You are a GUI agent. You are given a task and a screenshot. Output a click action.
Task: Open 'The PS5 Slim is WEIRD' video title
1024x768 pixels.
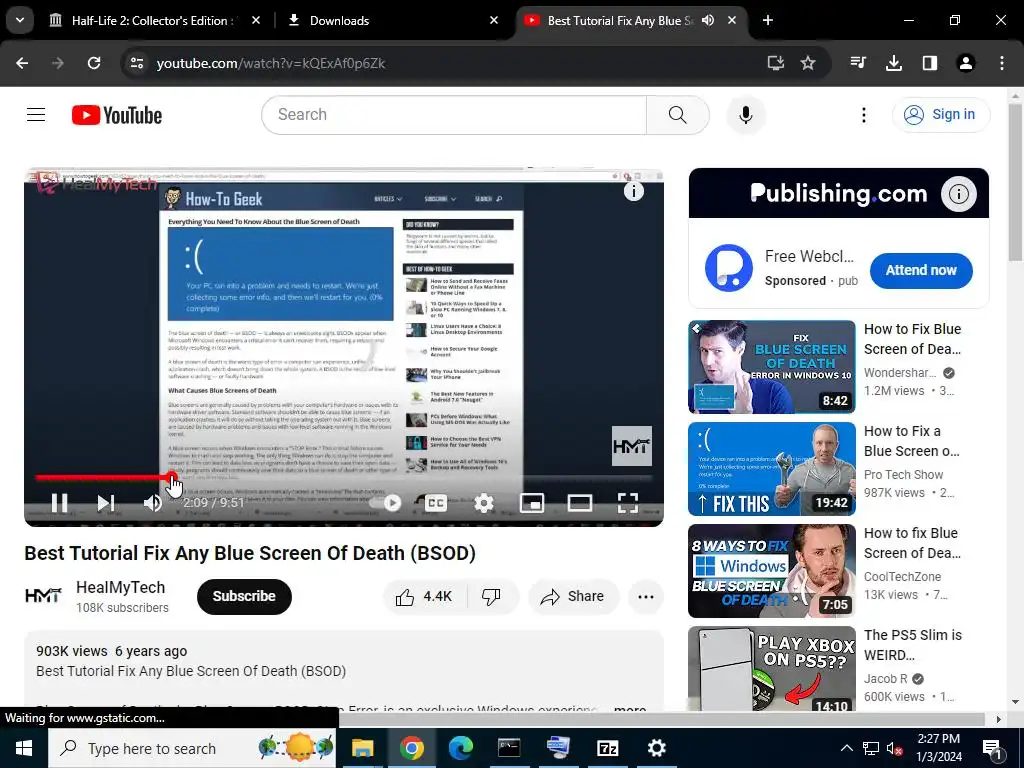pos(913,645)
